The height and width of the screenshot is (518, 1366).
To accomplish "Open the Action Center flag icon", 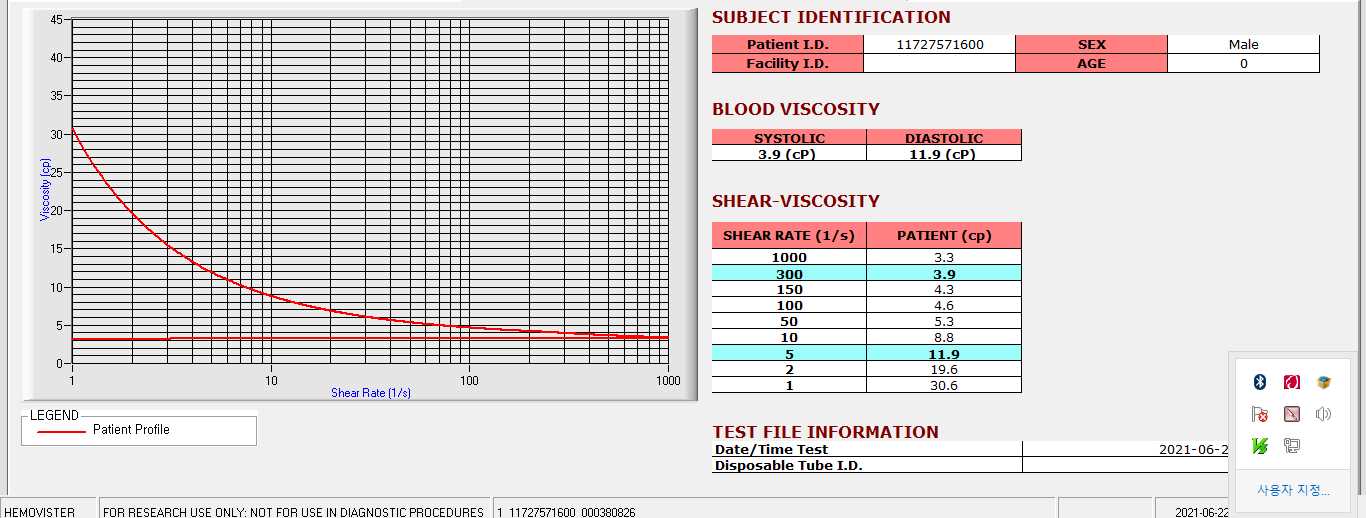I will point(1260,414).
